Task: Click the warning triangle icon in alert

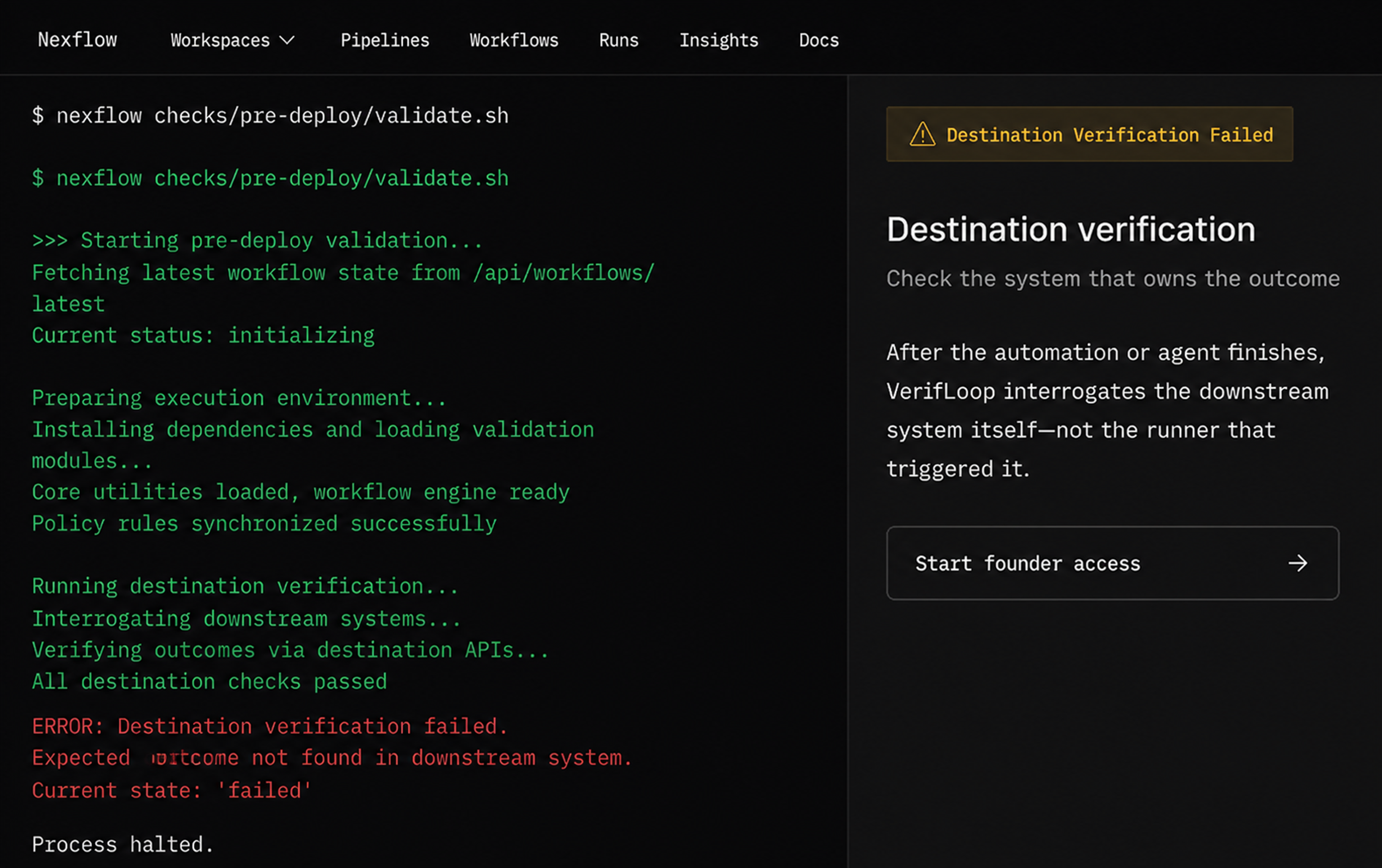Action: (x=923, y=134)
